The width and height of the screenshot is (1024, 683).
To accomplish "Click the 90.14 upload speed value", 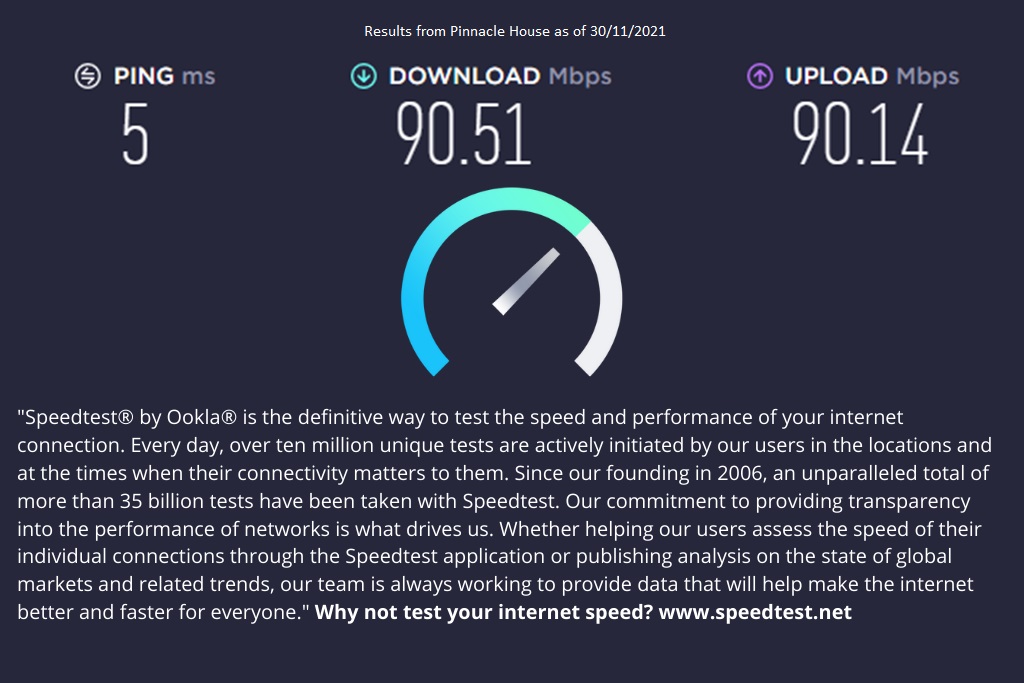I will click(x=861, y=134).
